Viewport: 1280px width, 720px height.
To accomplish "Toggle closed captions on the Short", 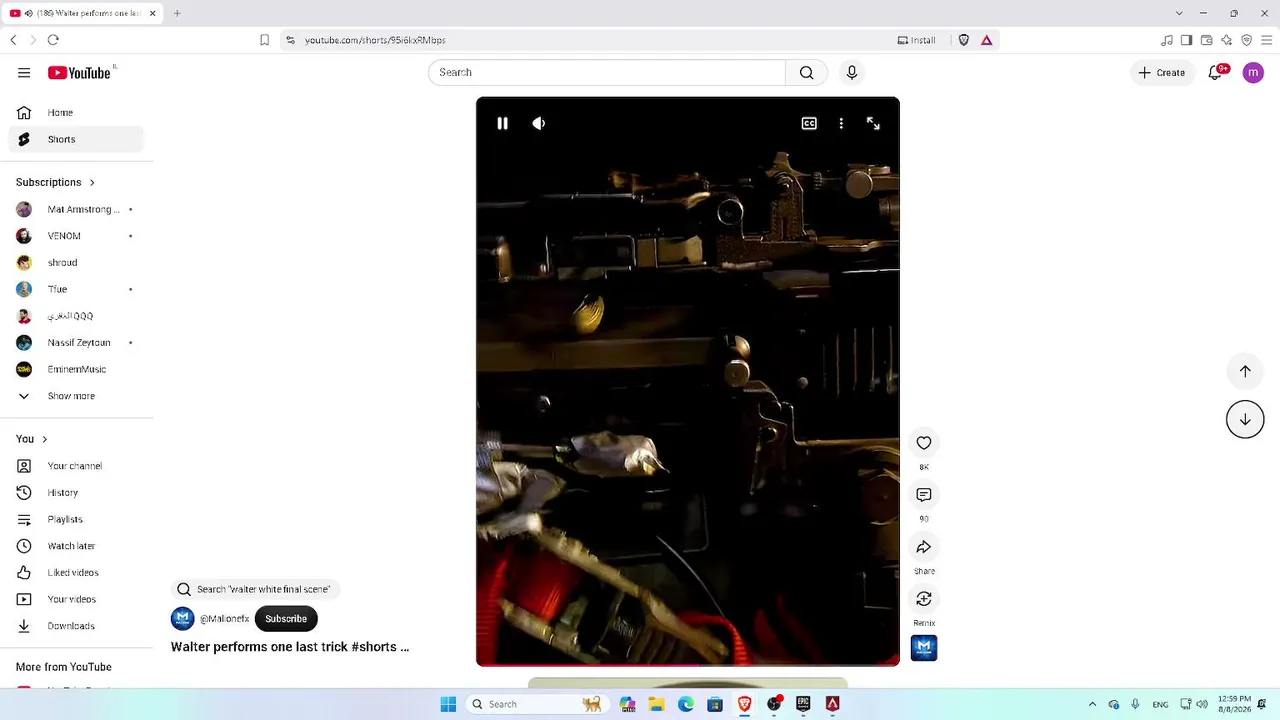I will click(x=809, y=123).
